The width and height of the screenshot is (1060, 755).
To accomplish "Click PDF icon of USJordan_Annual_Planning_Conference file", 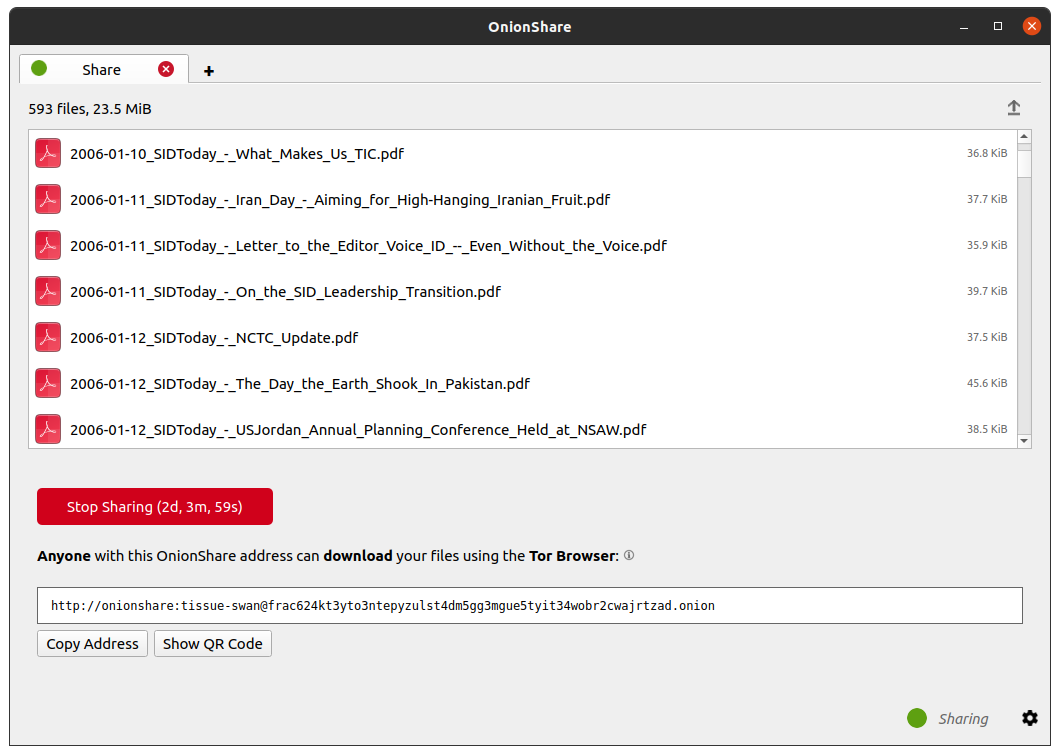I will (48, 429).
